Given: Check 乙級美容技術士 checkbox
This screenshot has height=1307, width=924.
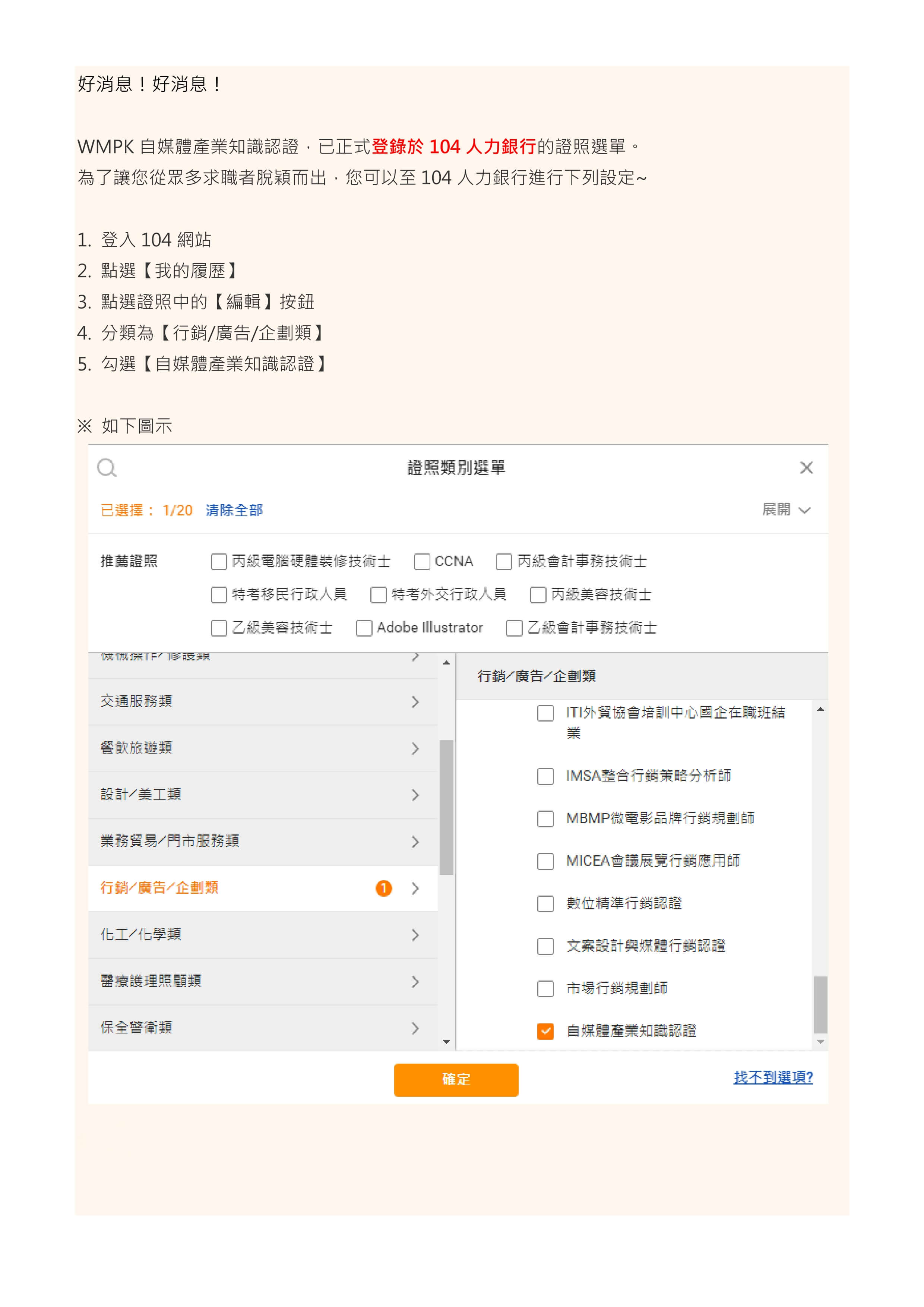Looking at the screenshot, I should (x=219, y=628).
